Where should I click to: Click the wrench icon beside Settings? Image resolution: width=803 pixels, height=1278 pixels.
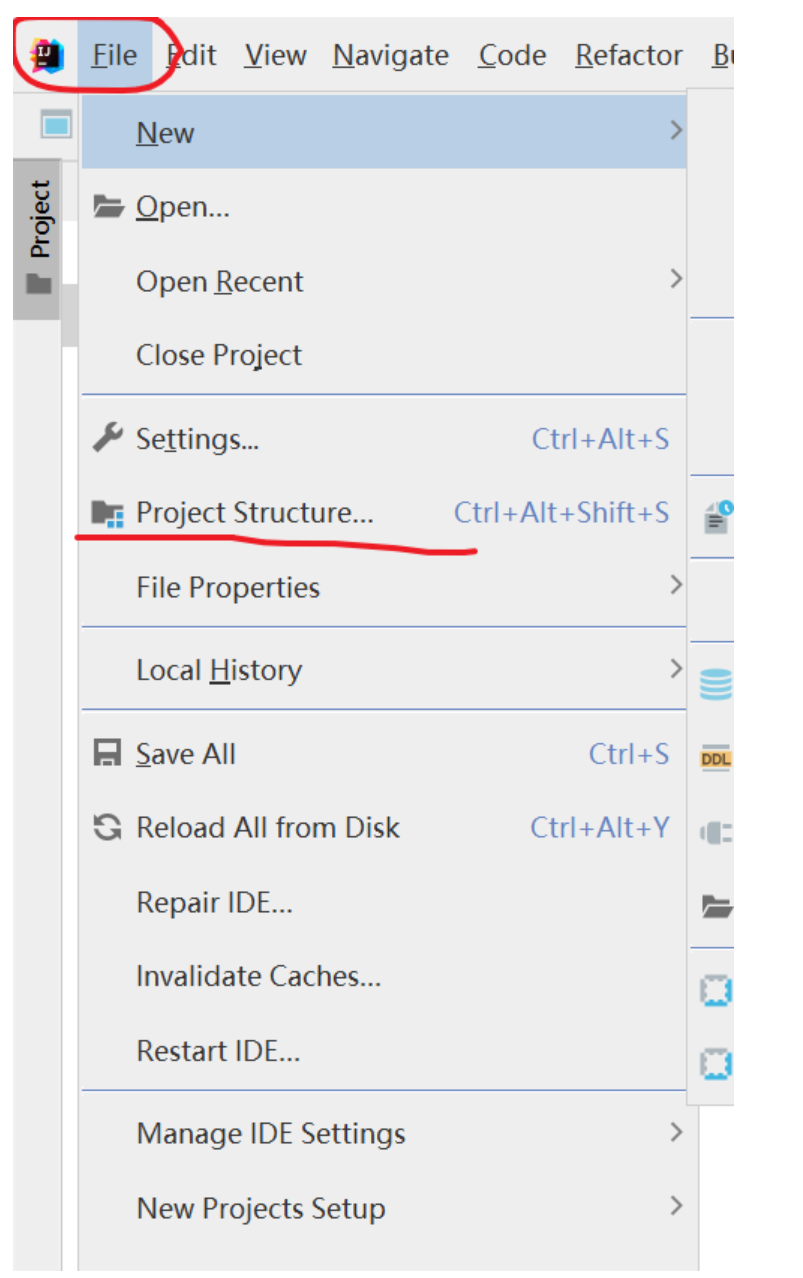click(x=107, y=438)
